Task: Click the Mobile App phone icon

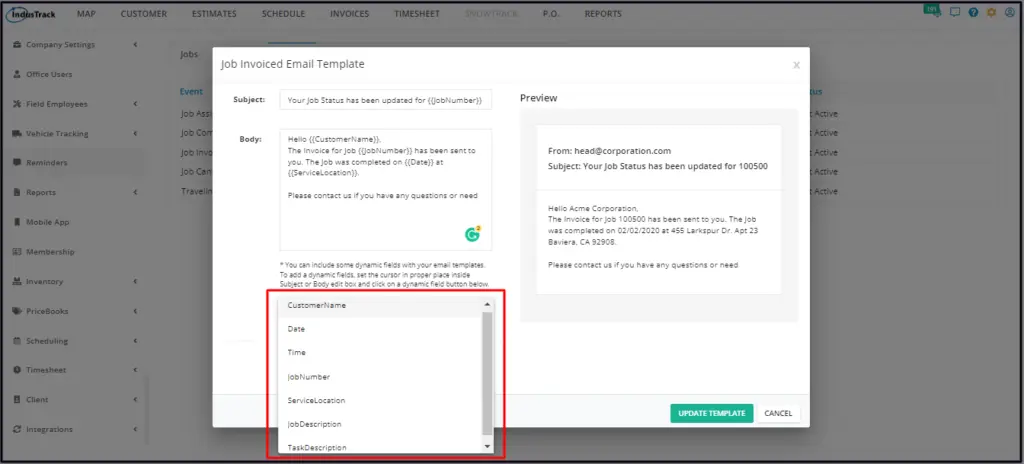Action: (18, 222)
